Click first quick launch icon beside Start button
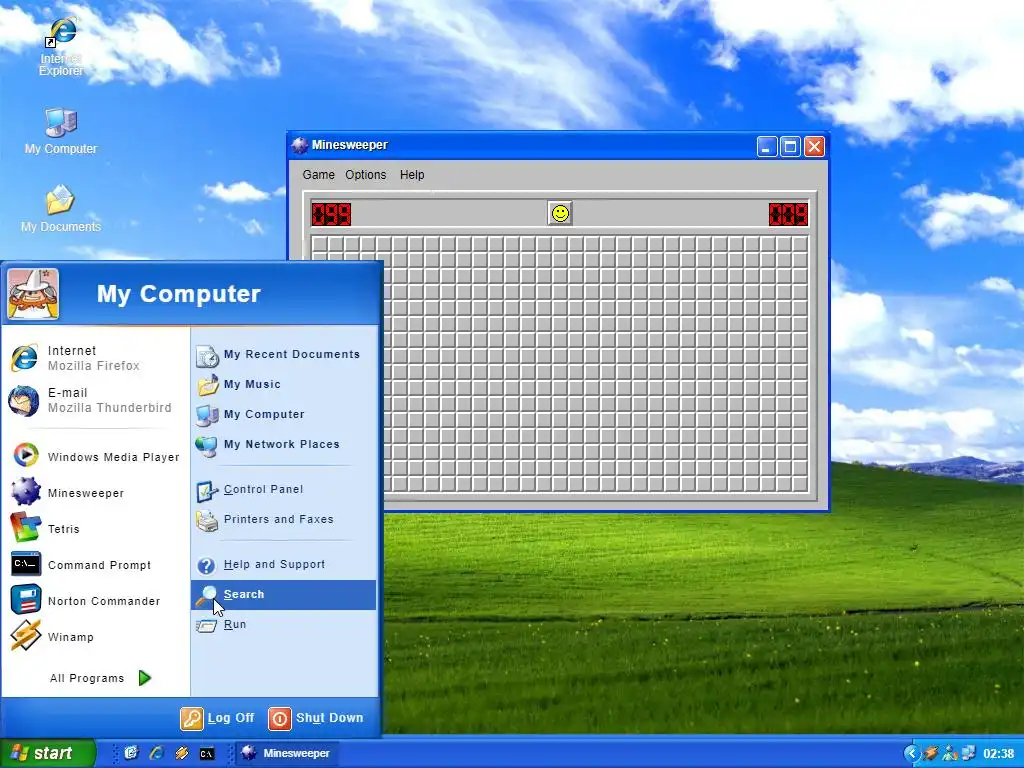The height and width of the screenshot is (768, 1024). tap(132, 753)
